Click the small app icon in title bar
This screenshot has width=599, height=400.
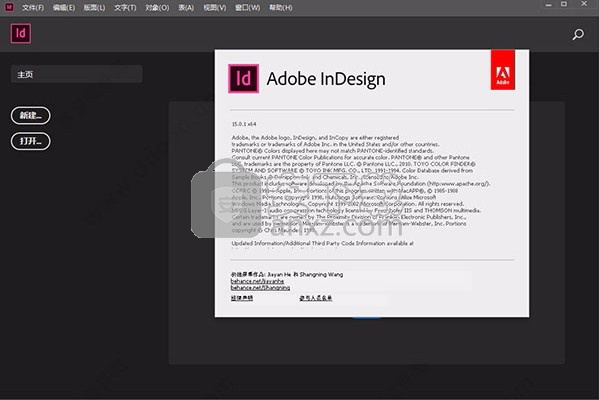(9, 6)
